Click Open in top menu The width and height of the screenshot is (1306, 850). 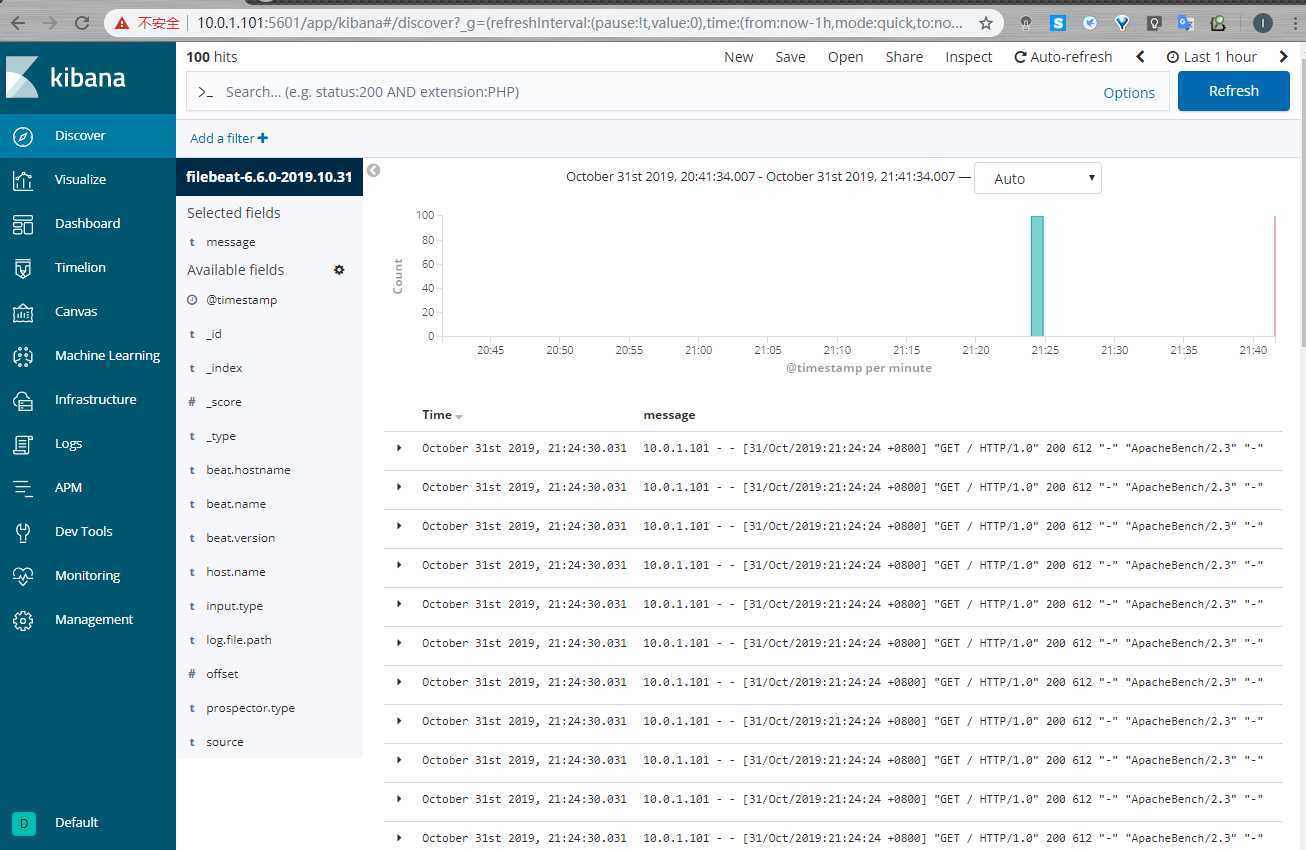click(845, 57)
